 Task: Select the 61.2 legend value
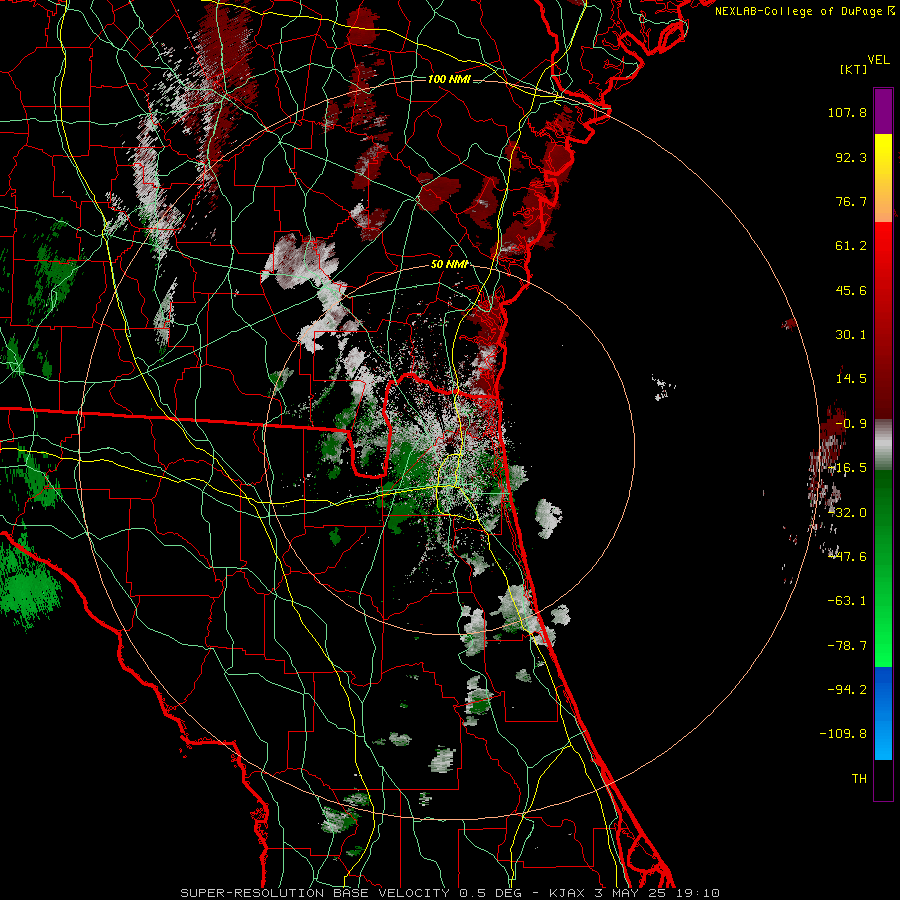[x=851, y=246]
